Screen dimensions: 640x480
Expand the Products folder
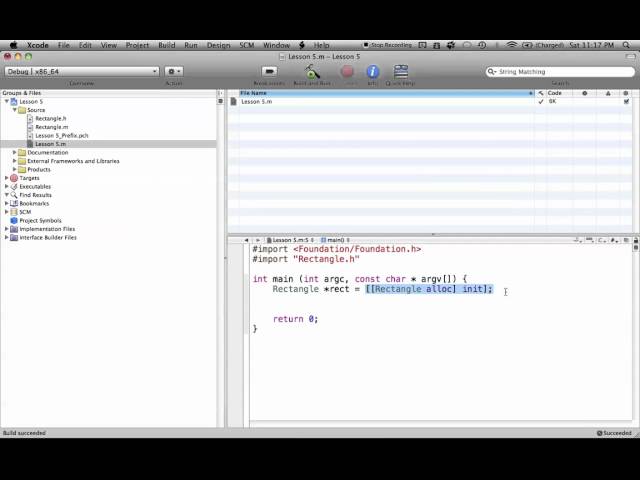click(x=15, y=169)
